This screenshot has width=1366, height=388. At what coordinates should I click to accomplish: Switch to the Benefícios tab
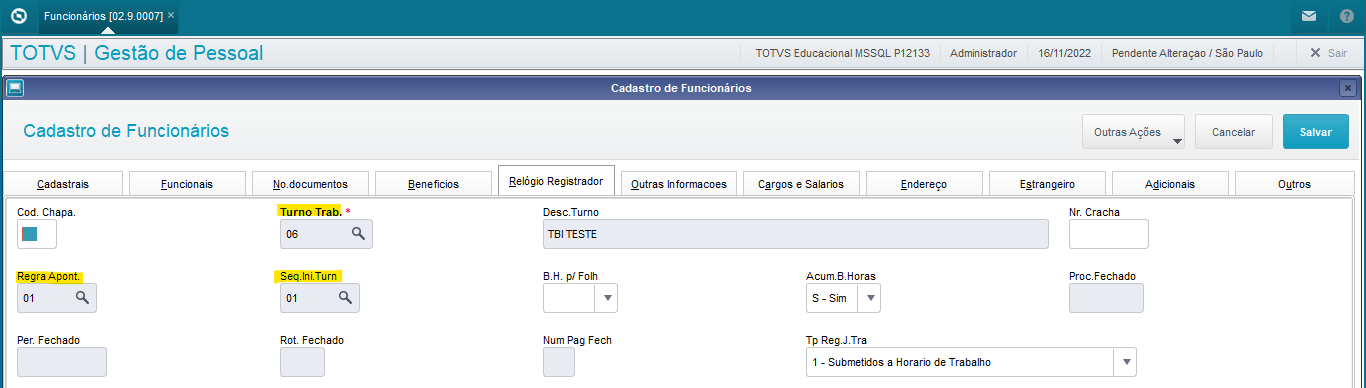(x=433, y=184)
